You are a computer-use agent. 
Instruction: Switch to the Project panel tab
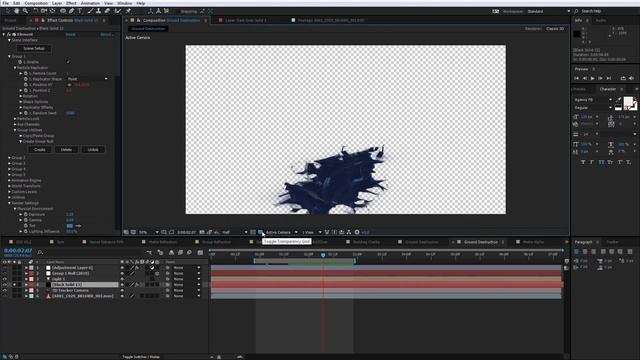coord(11,20)
